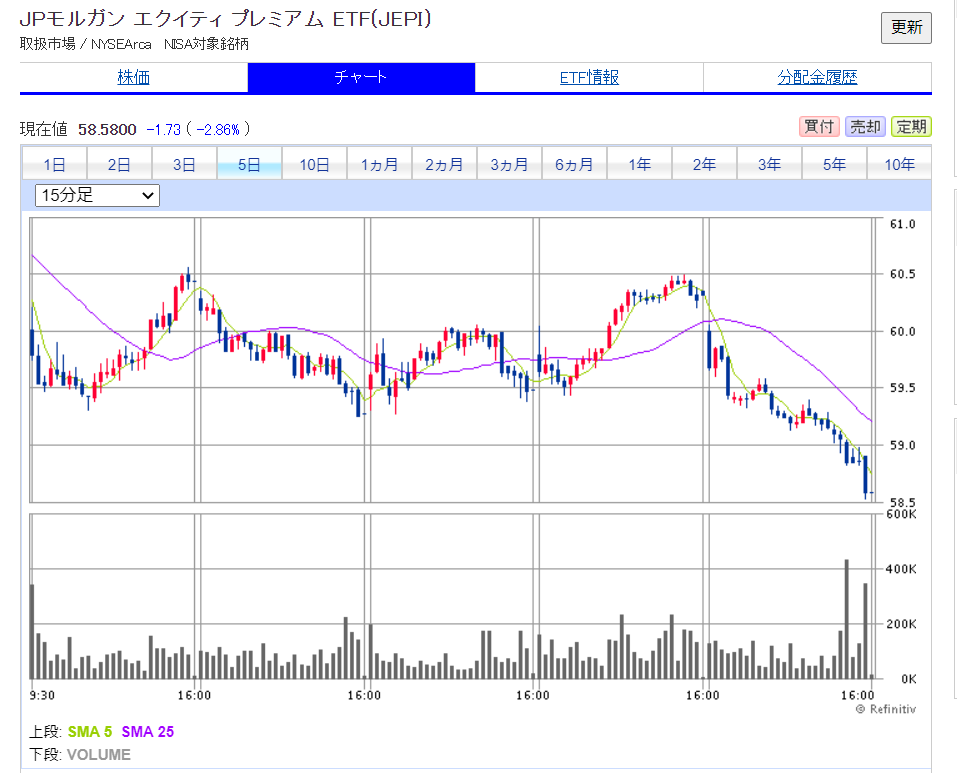957x773 pixels.
Task: Click the -2.86% percent change
Action: tap(218, 129)
